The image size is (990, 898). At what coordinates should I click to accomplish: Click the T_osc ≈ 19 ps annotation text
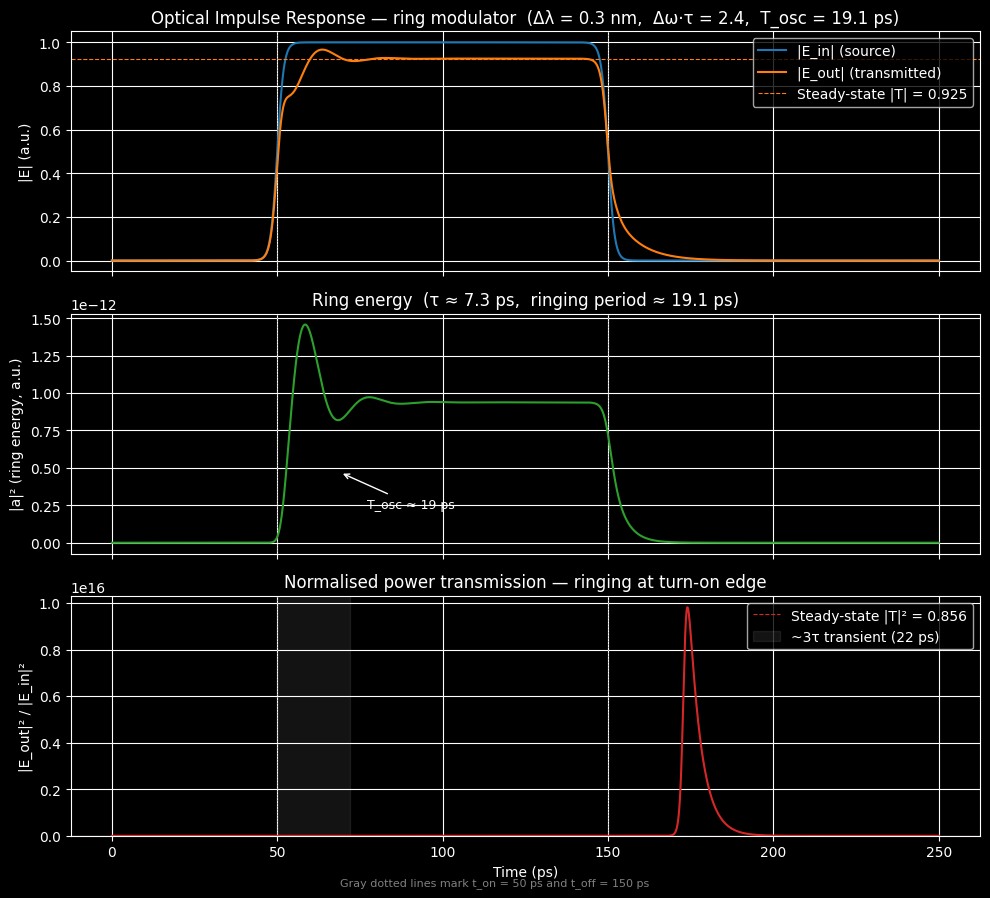pyautogui.click(x=410, y=505)
